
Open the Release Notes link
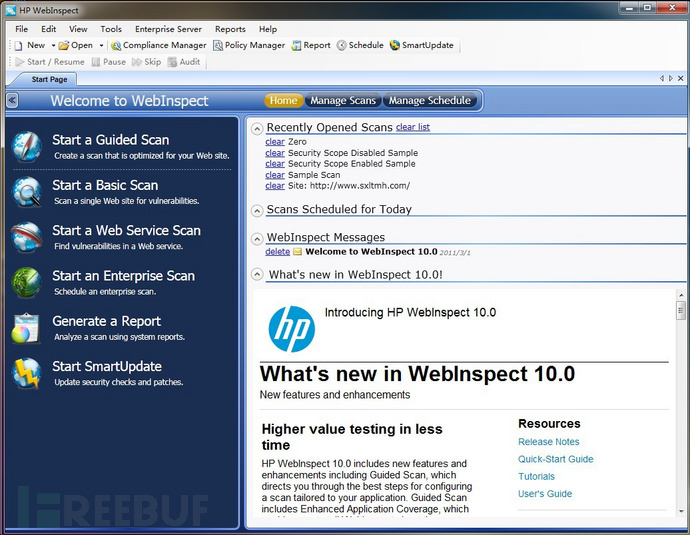click(x=548, y=442)
